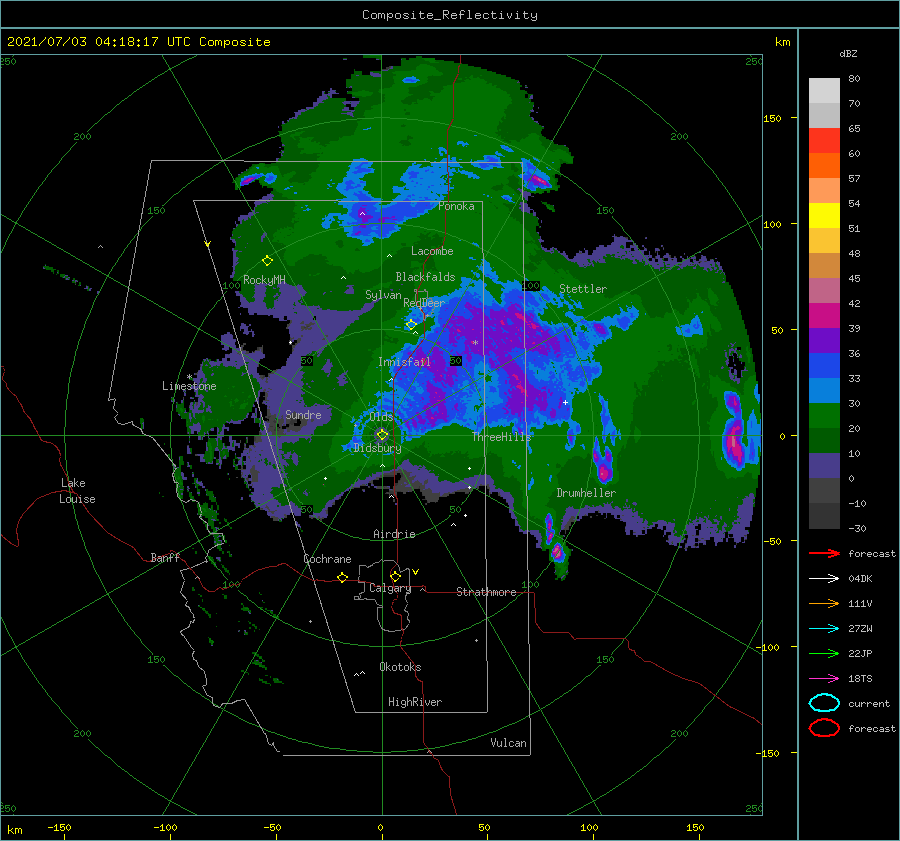Click the red forecast oval icon
Viewport: 900px width, 841px height.
coord(824,728)
